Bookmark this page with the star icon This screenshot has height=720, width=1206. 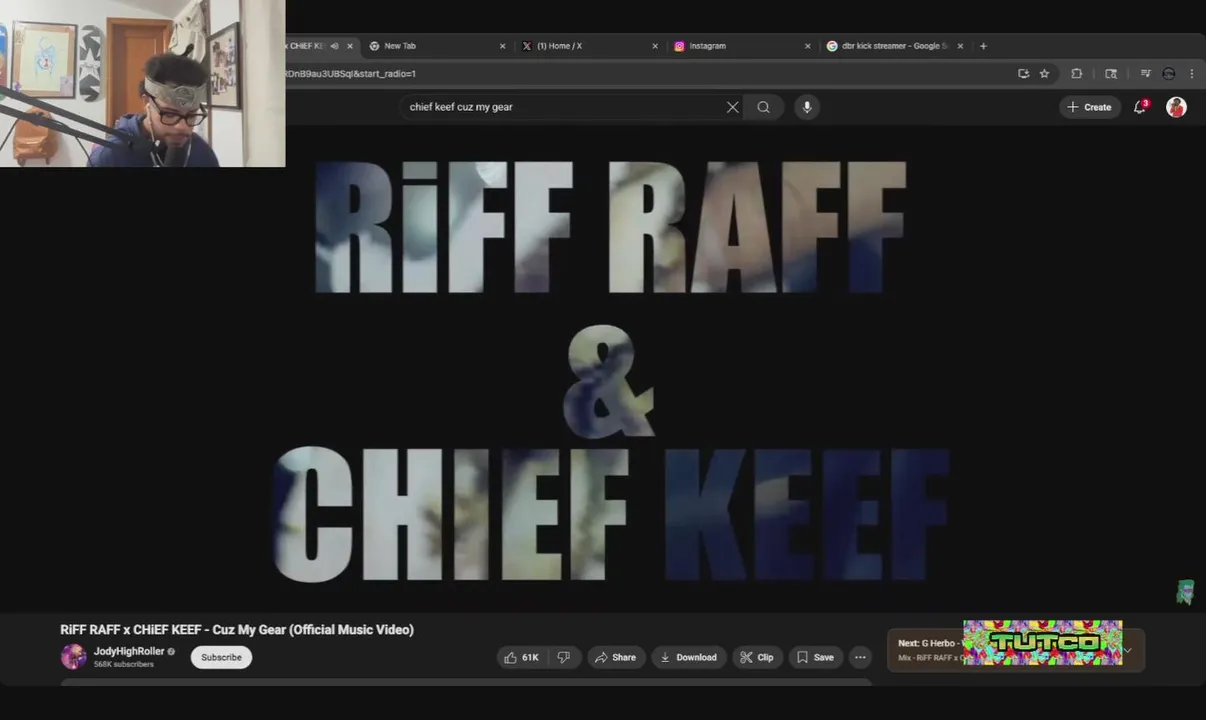pyautogui.click(x=1044, y=73)
